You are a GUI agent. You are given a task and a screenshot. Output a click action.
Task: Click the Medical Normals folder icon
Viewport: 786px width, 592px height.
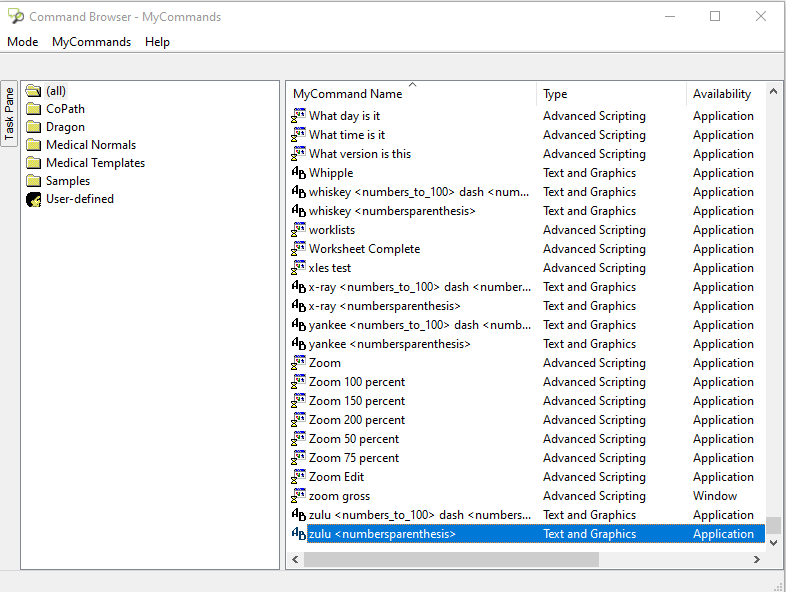pyautogui.click(x=34, y=145)
